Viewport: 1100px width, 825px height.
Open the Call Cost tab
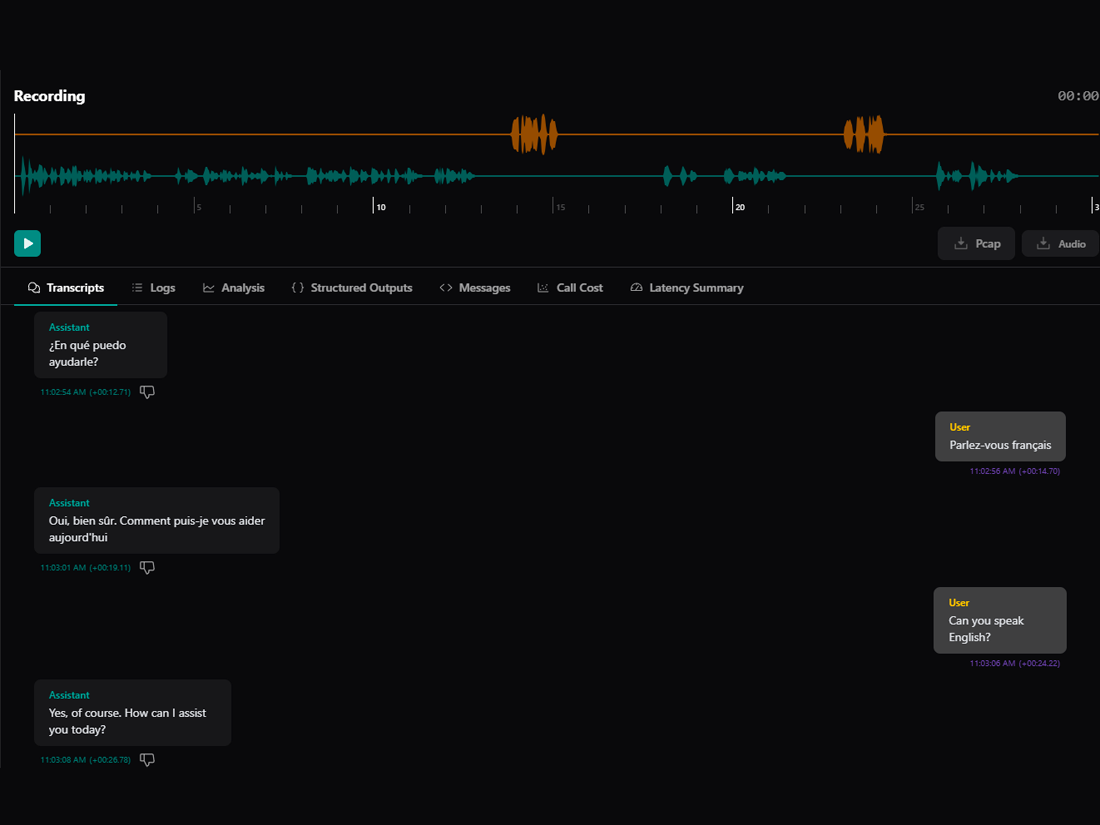tap(570, 288)
